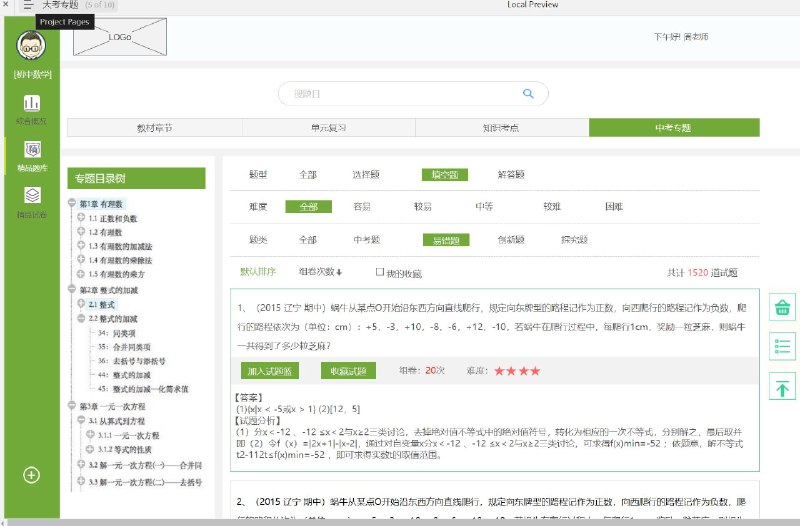Screen dimensions: 800x526
Task: Select 整式的加减—化简求值 tree item
Action: coord(150,389)
